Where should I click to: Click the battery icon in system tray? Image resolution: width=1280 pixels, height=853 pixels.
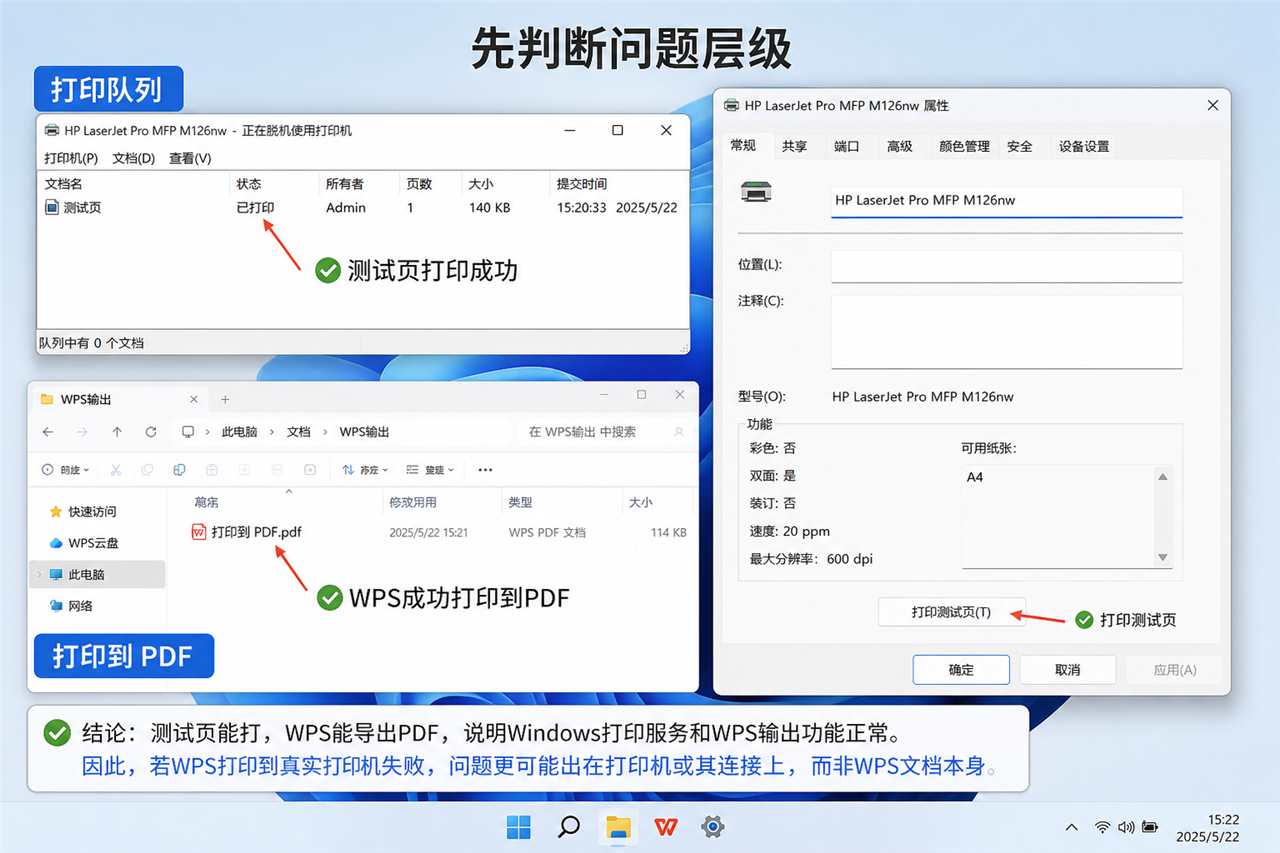point(1150,827)
